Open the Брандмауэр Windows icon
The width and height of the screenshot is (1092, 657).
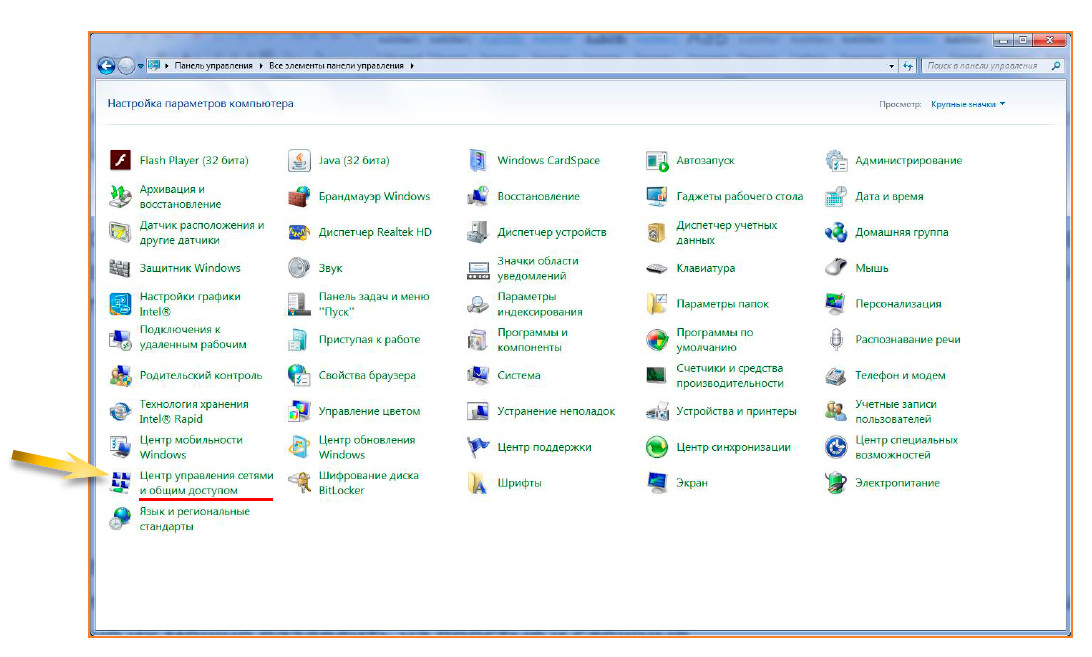click(300, 197)
